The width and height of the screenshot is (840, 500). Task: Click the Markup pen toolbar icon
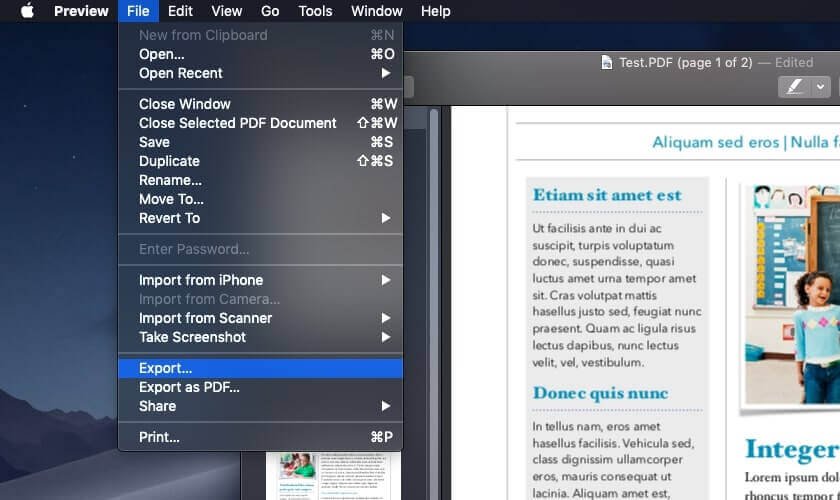tap(794, 87)
